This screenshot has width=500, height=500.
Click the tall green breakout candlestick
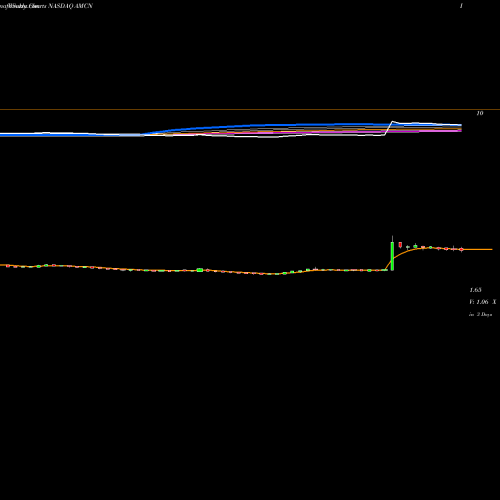tap(392, 256)
